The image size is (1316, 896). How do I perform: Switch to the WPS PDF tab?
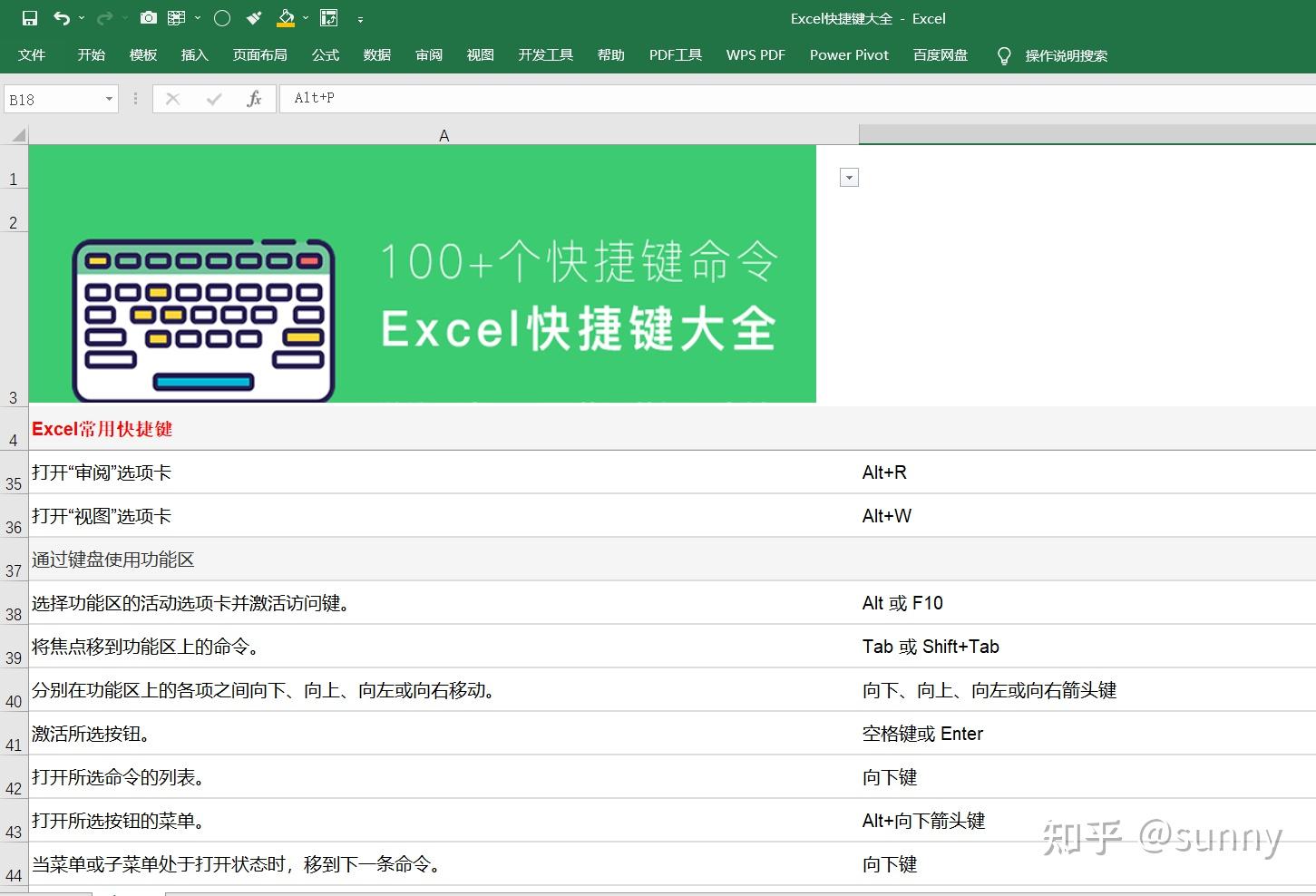pos(755,55)
